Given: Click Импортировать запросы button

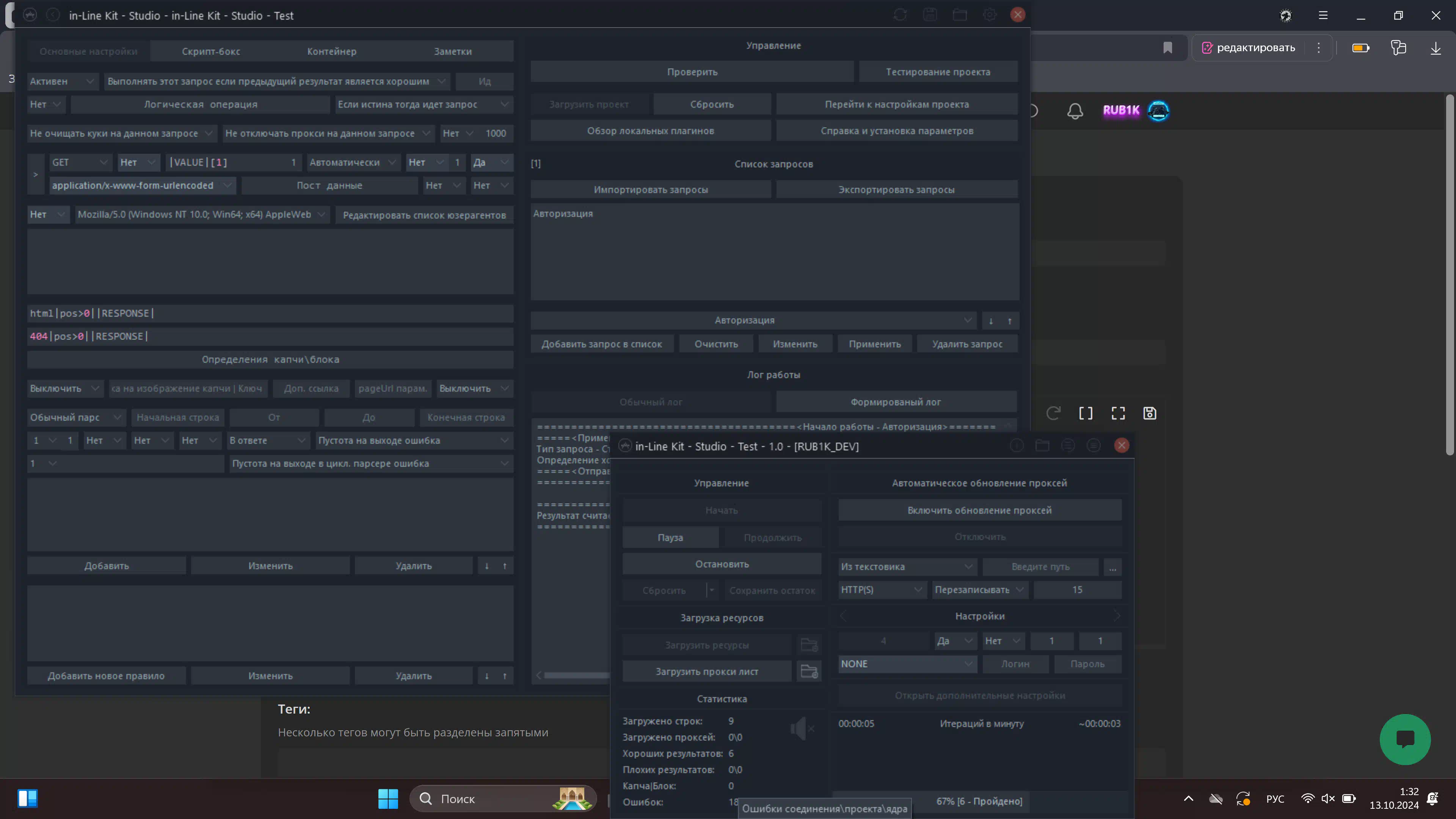Looking at the screenshot, I should pyautogui.click(x=651, y=190).
